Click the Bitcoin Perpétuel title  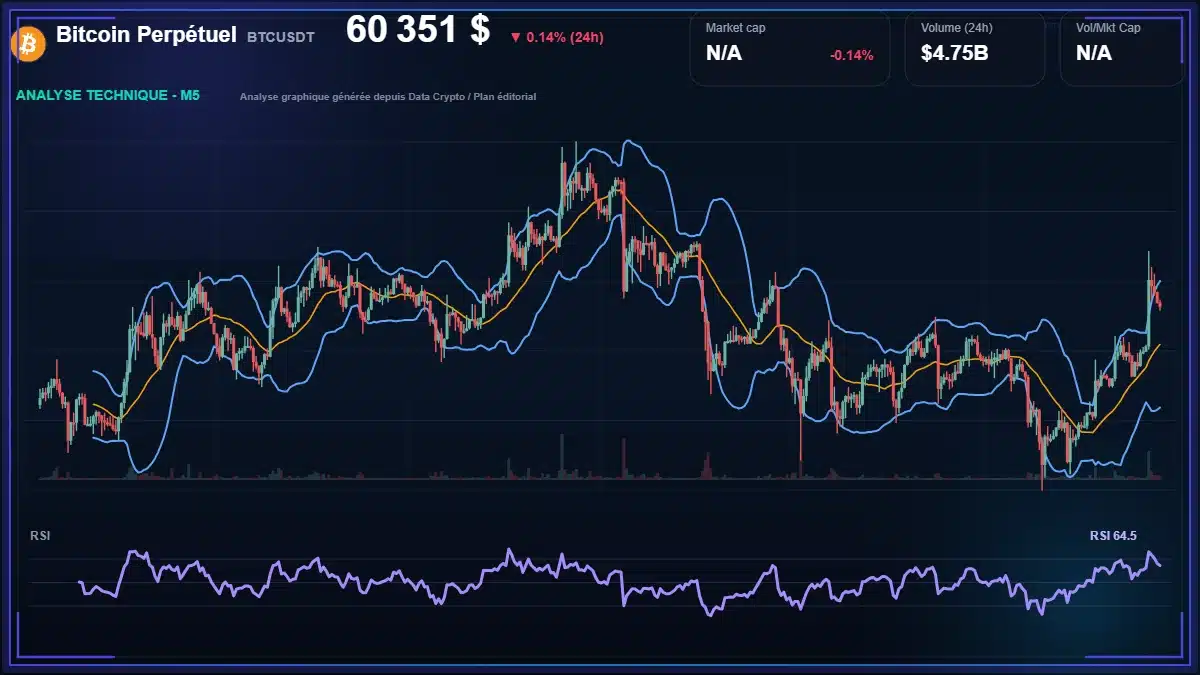pyautogui.click(x=146, y=35)
